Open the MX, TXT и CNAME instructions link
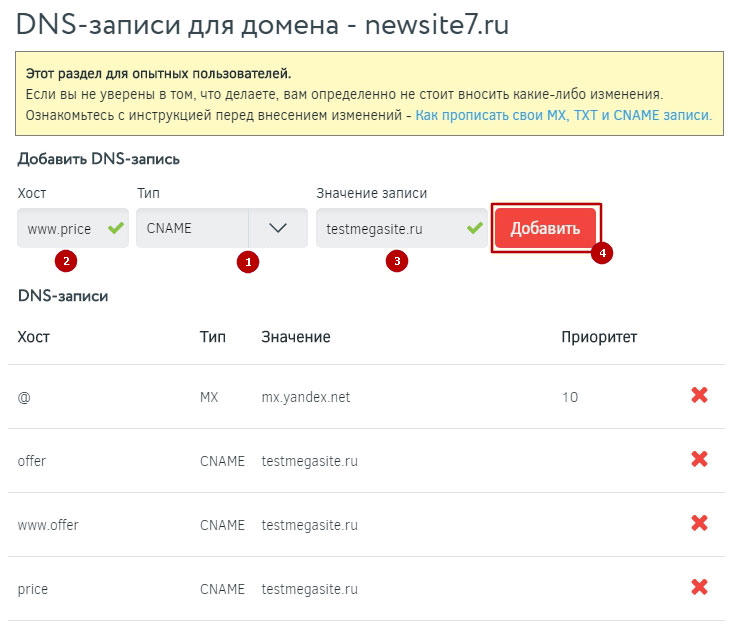Image resolution: width=740 pixels, height=626 pixels. click(563, 115)
